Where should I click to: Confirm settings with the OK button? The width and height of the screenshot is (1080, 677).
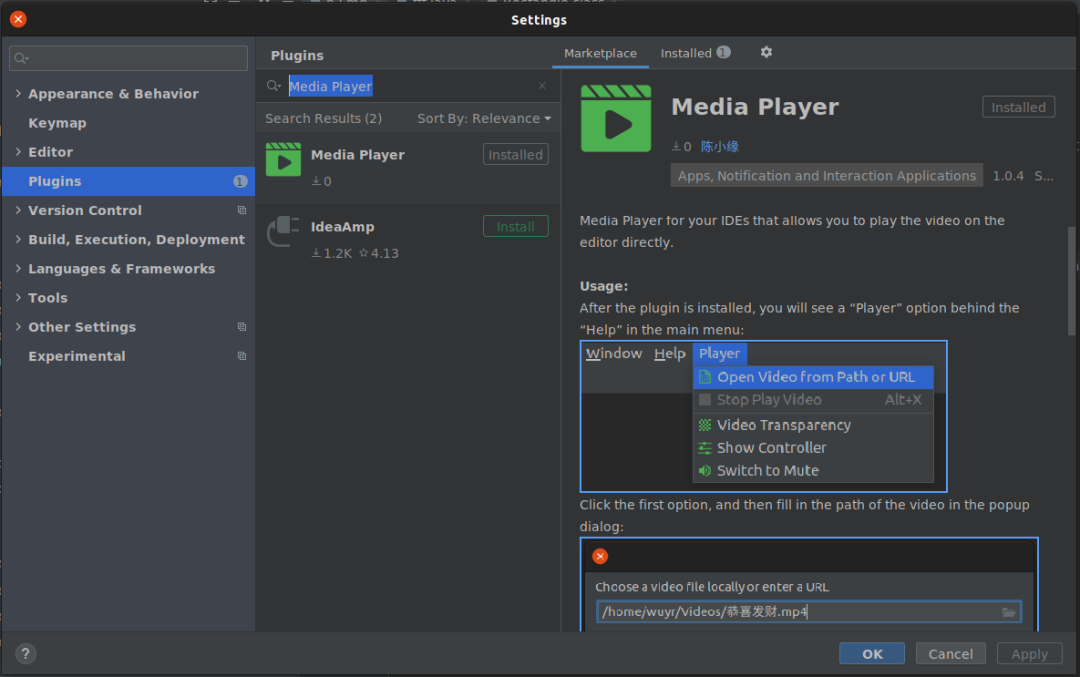(x=872, y=654)
